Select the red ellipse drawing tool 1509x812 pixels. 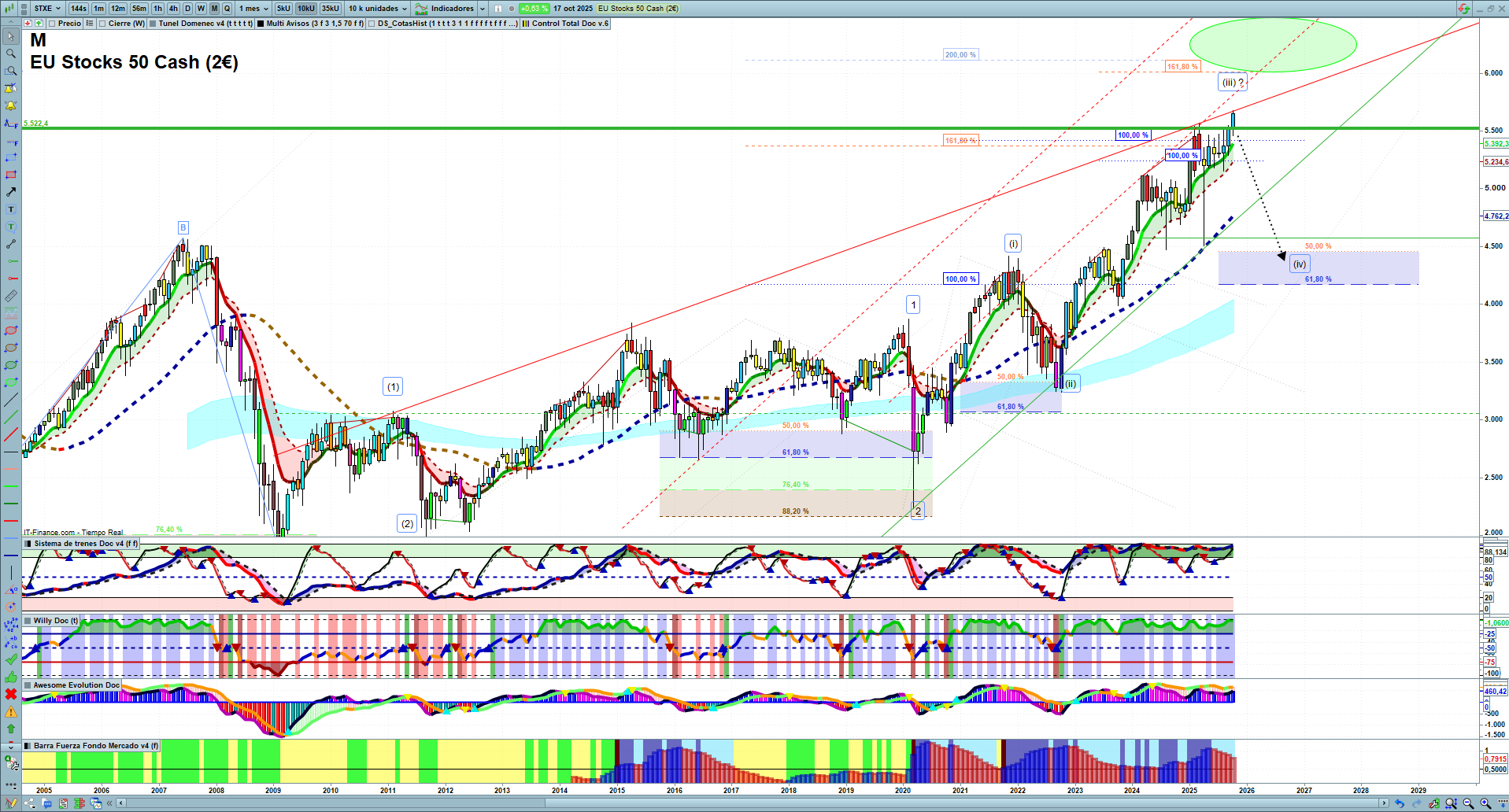pos(11,330)
